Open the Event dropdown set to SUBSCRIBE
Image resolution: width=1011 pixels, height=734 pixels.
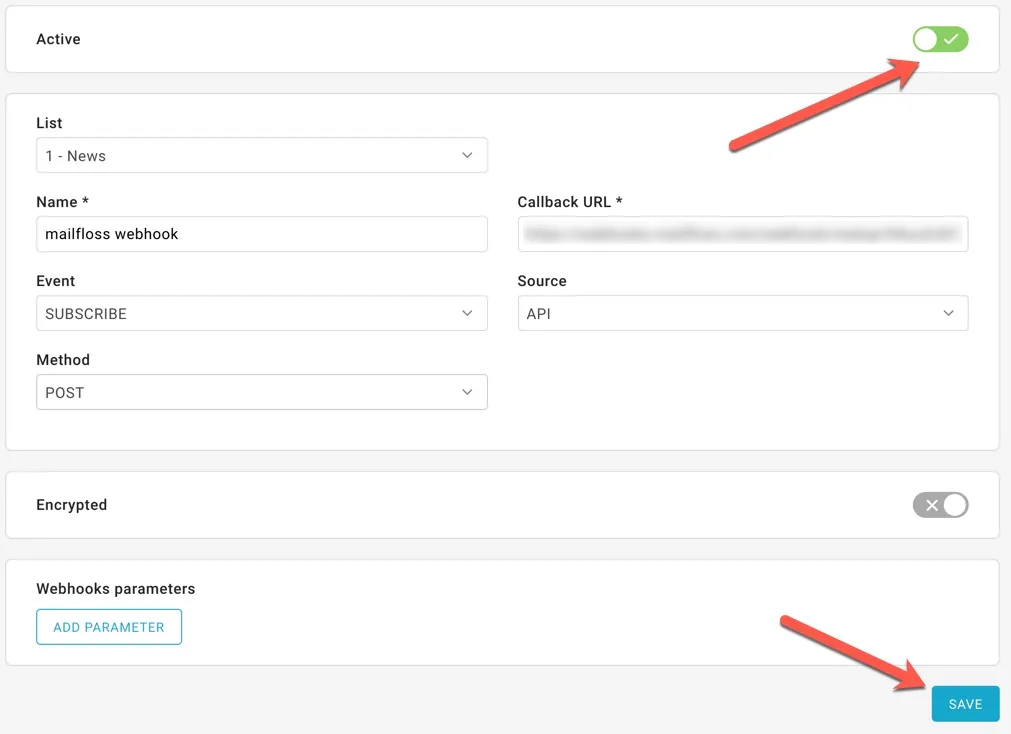click(x=262, y=313)
